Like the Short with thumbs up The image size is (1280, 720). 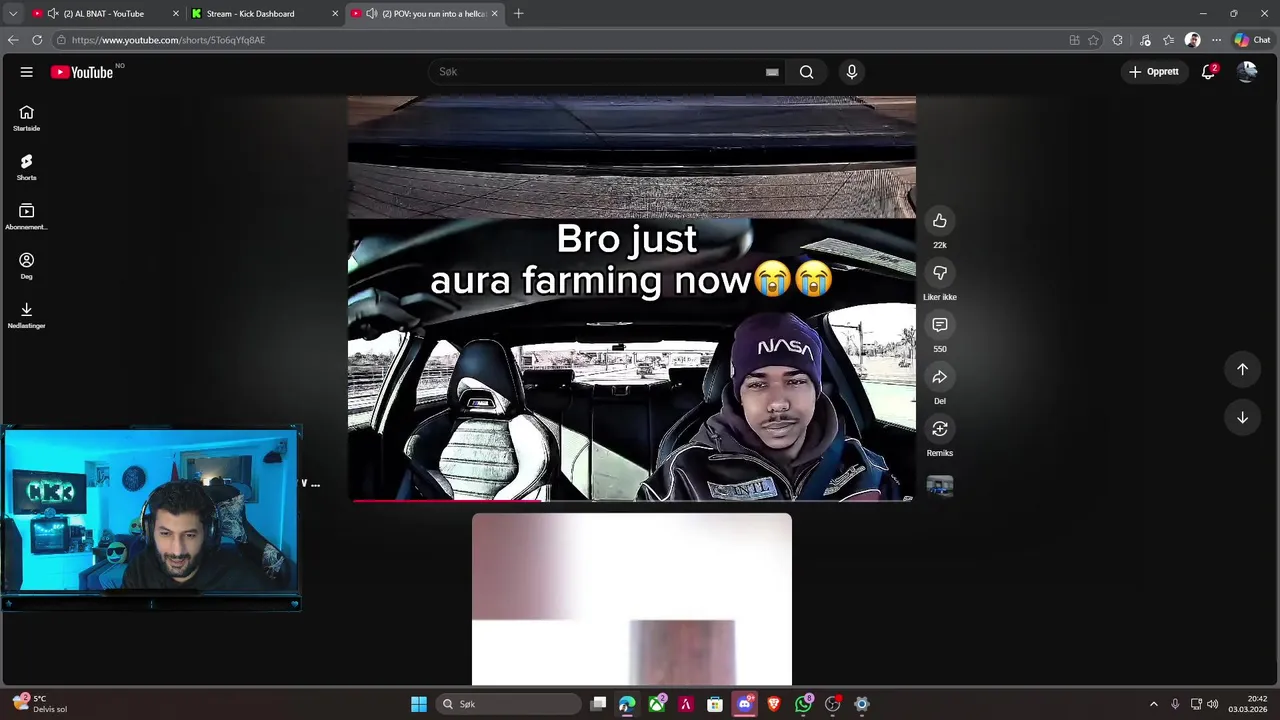[940, 220]
